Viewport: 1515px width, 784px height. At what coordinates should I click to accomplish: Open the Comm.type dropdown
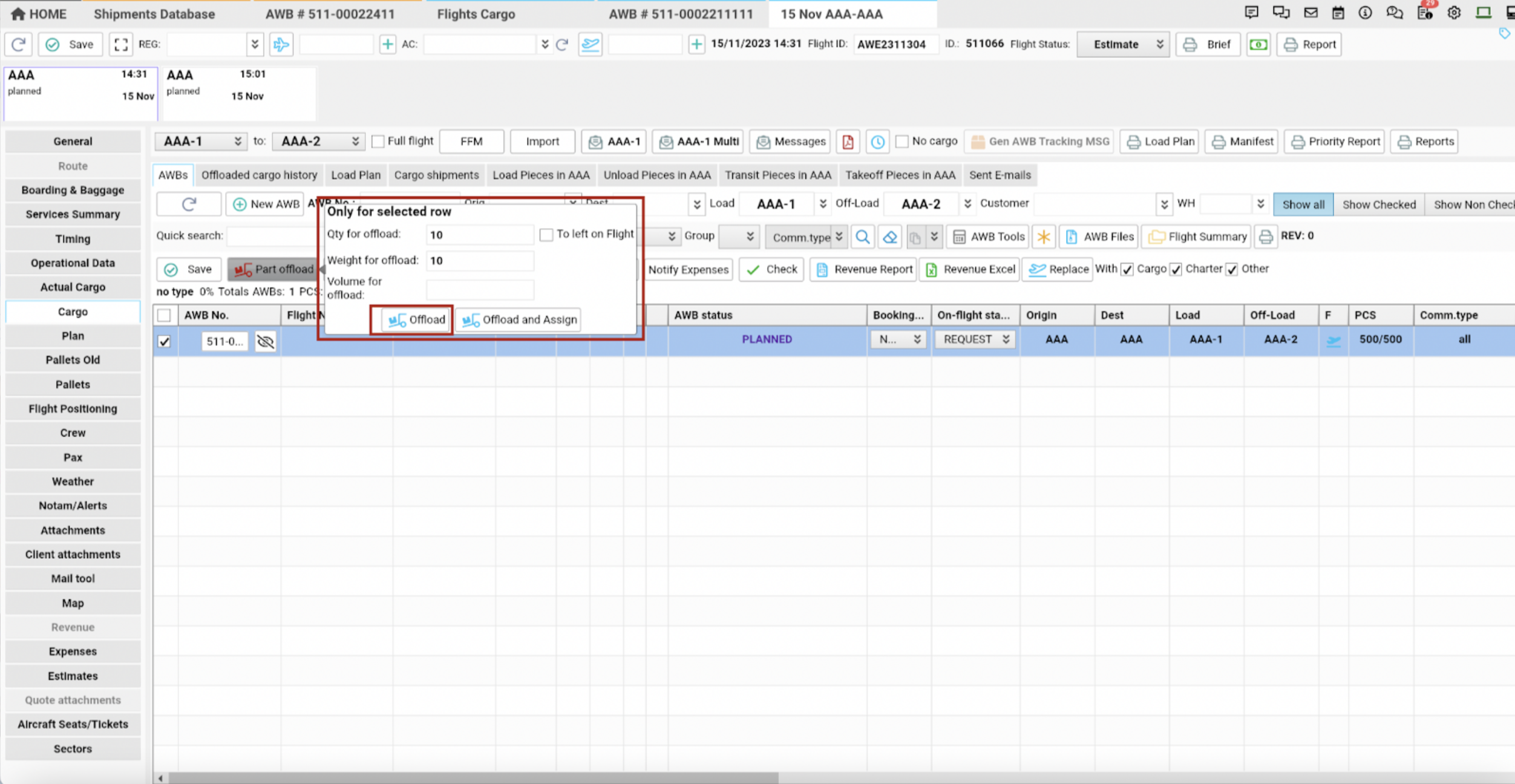coord(807,237)
